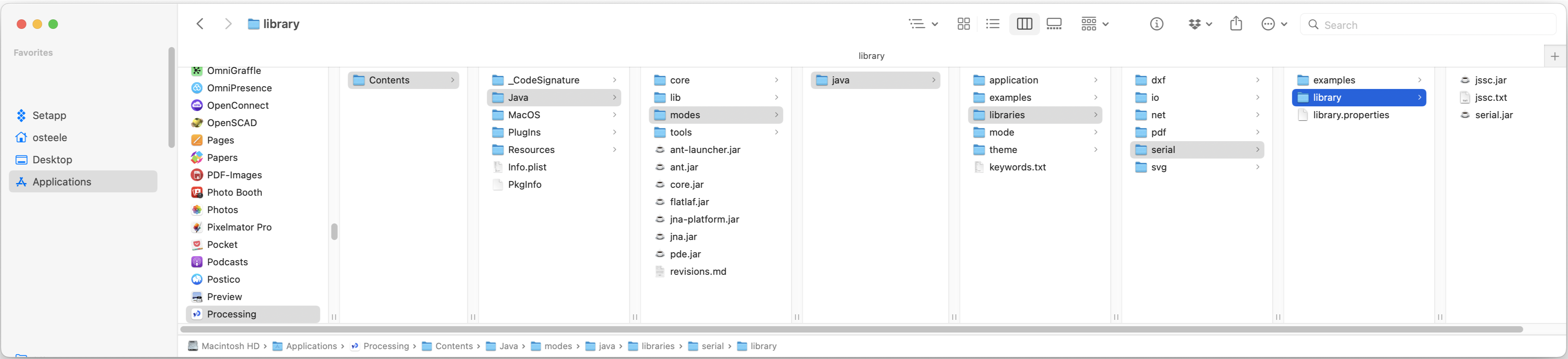The height and width of the screenshot is (359, 1568).
Task: Switch to icon view
Action: click(x=963, y=24)
